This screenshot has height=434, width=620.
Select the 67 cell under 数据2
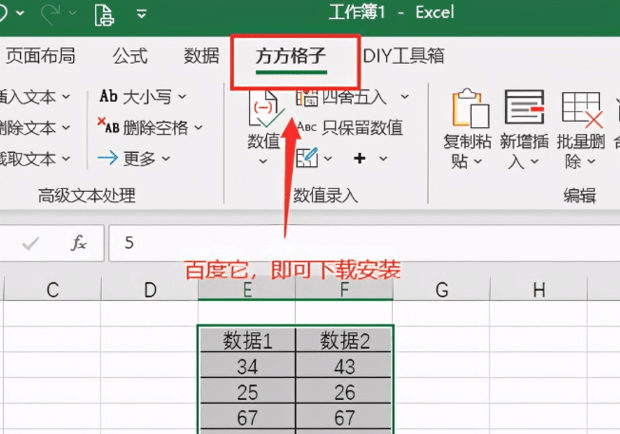pos(344,417)
